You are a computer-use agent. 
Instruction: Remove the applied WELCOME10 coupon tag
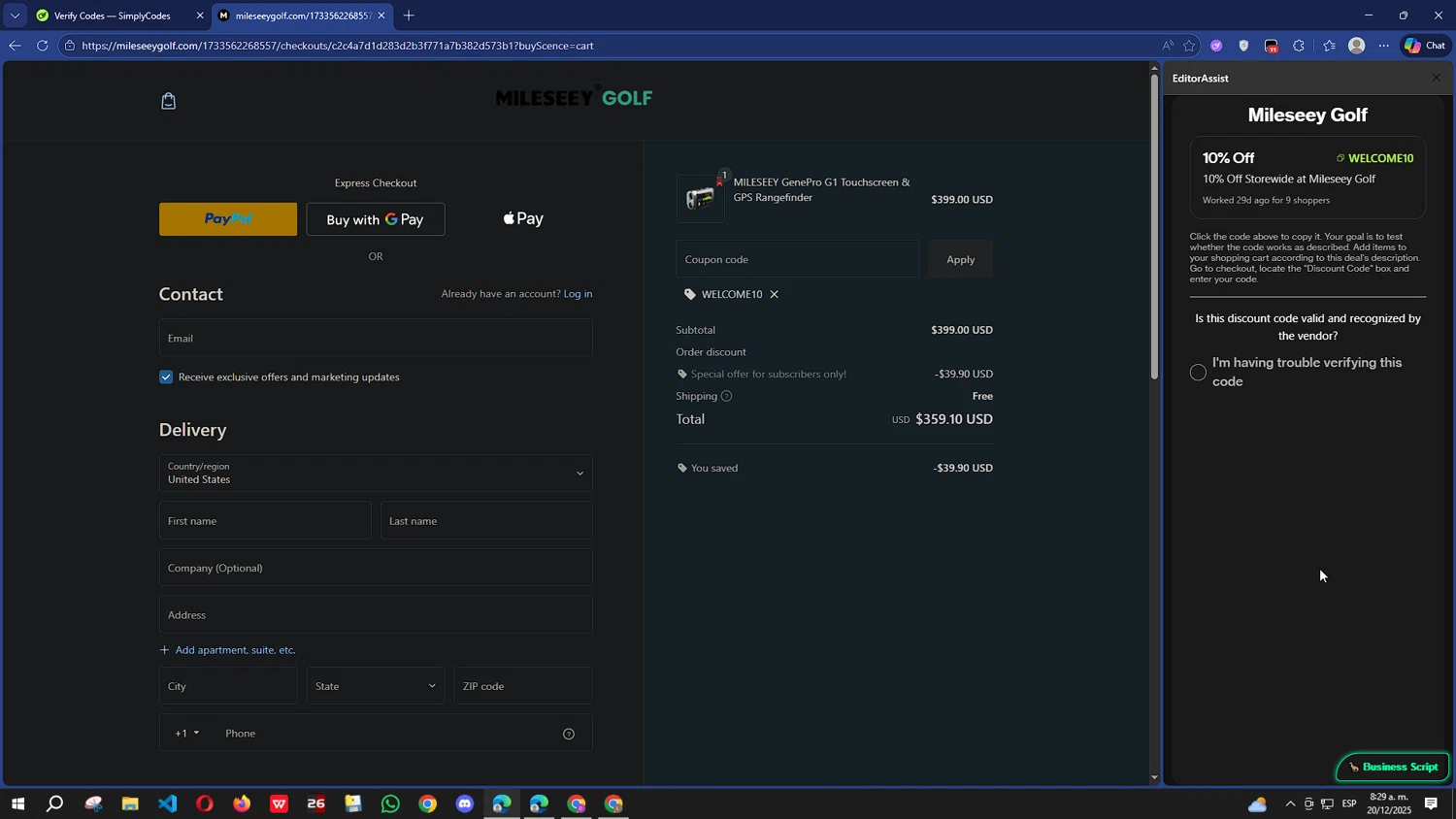click(x=774, y=294)
